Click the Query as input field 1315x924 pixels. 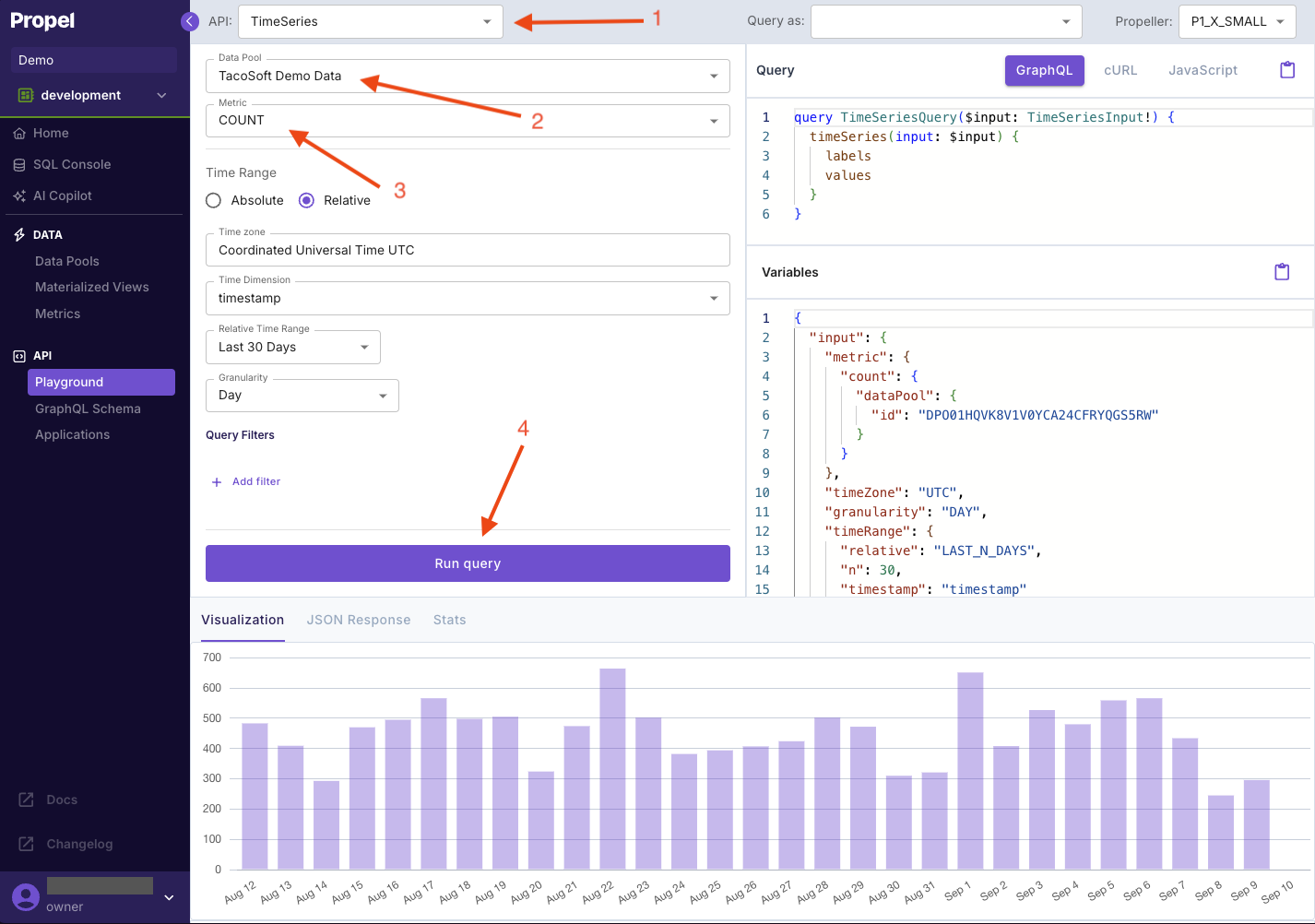945,20
